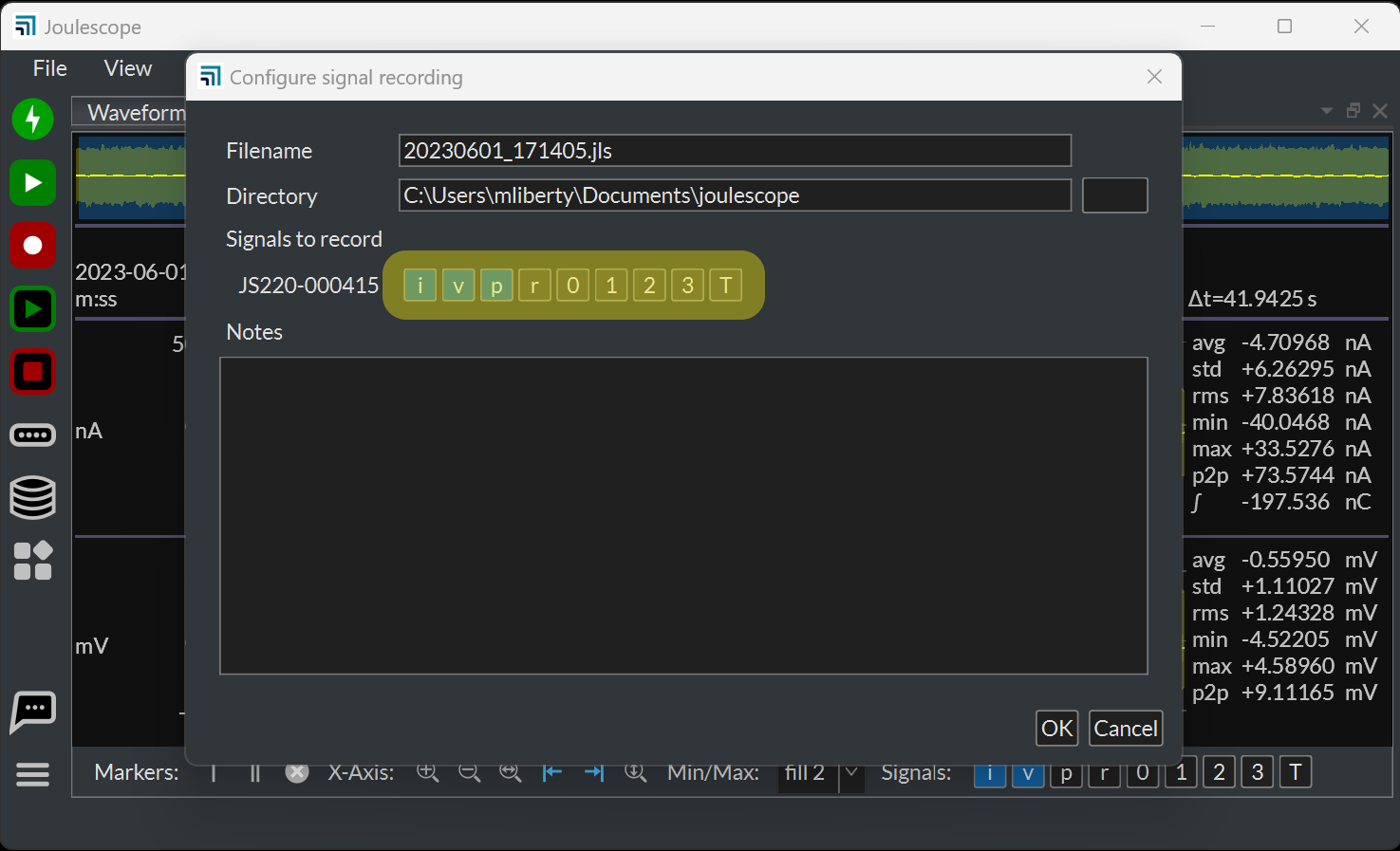The image size is (1400, 851).
Task: Open the help speech-bubble icon
Action: pos(33,712)
